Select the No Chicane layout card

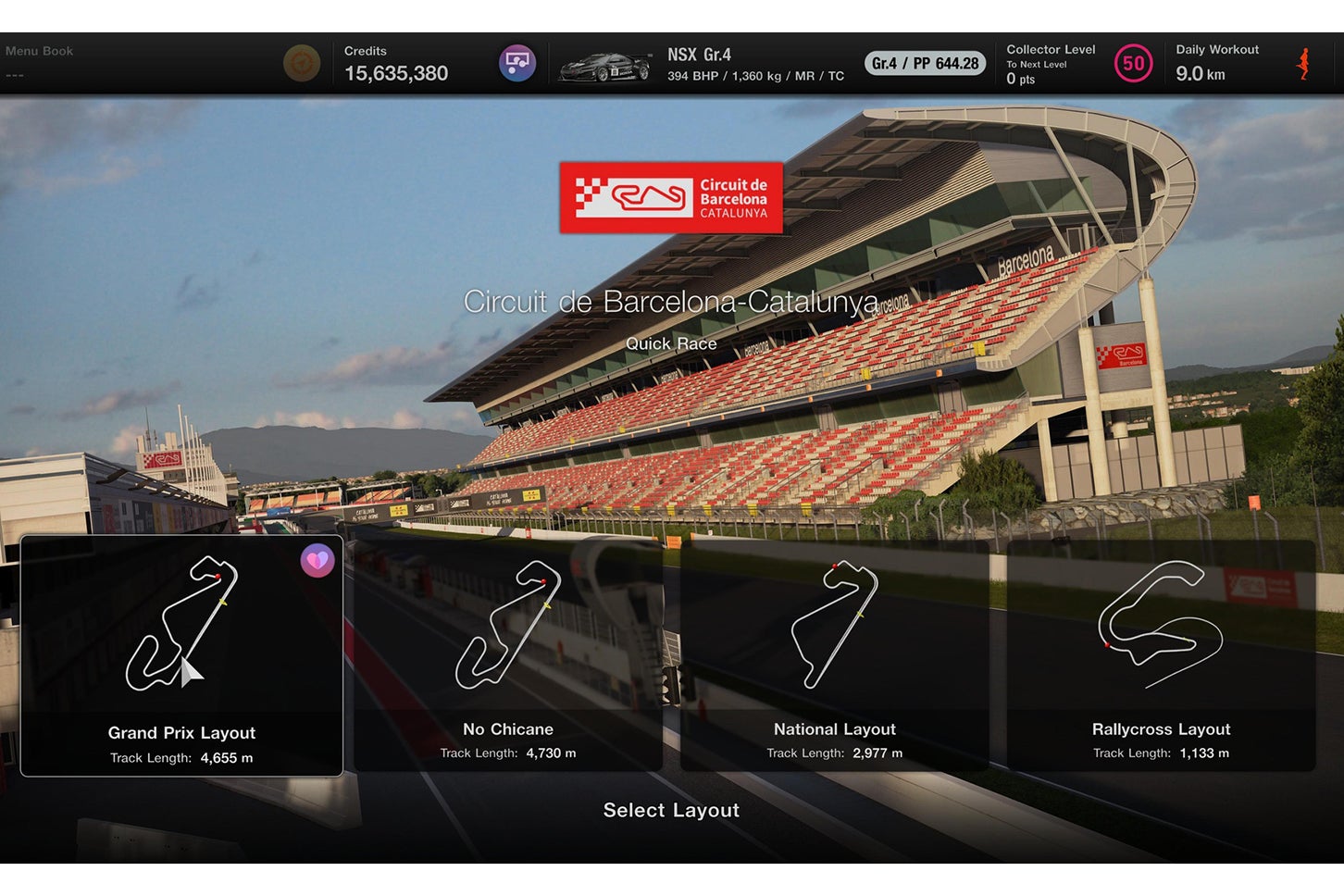point(508,655)
